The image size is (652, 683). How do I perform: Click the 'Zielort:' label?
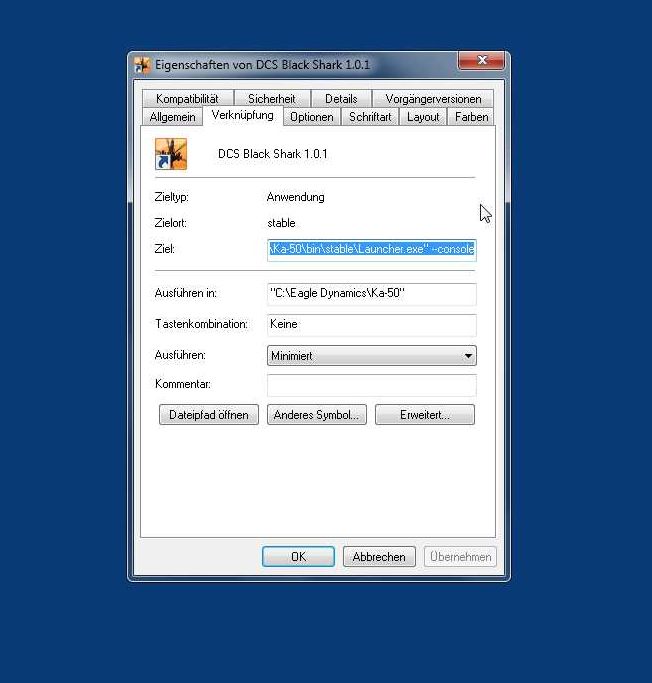click(x=170, y=223)
